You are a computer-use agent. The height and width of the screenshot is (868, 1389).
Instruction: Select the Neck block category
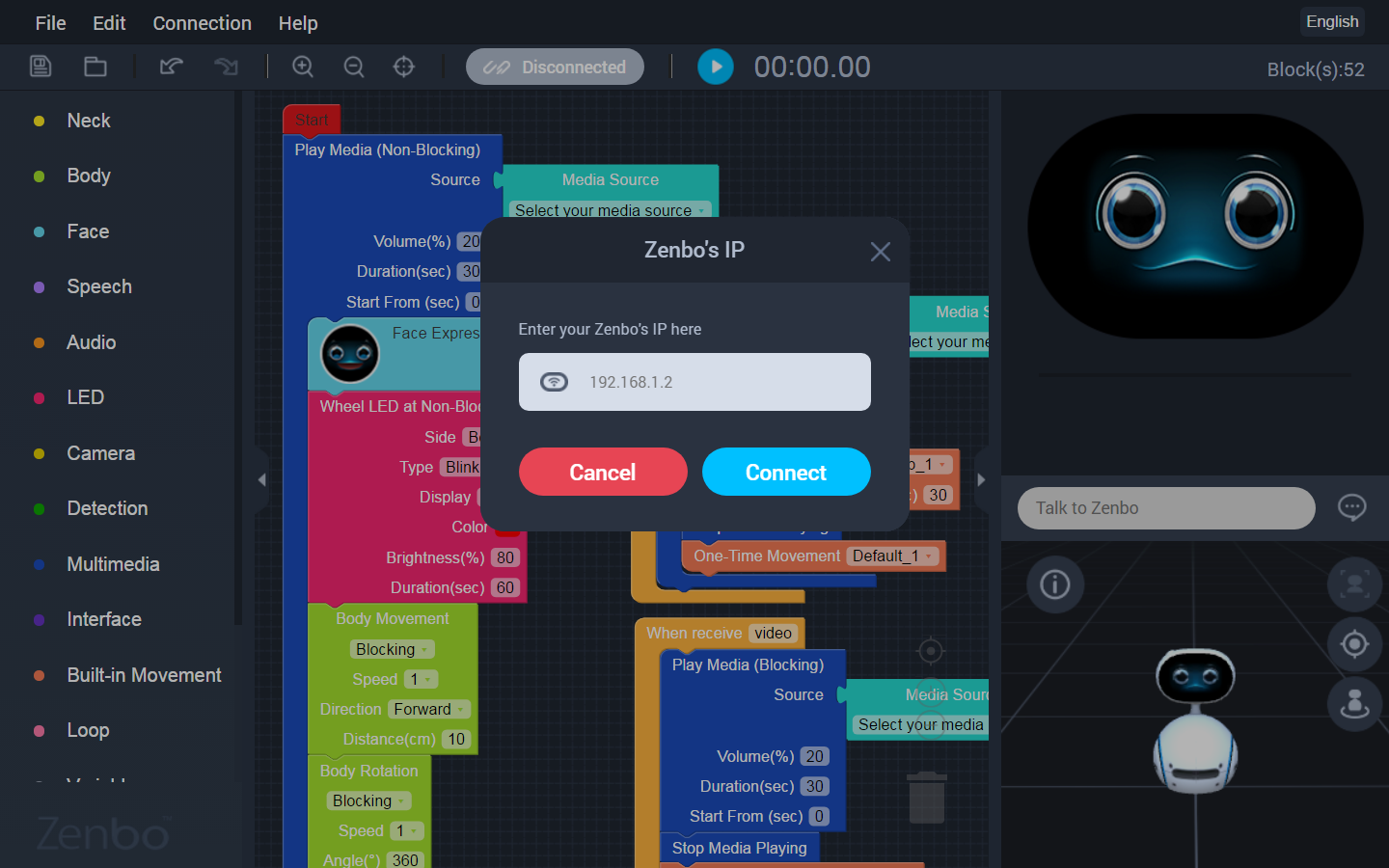pyautogui.click(x=89, y=121)
